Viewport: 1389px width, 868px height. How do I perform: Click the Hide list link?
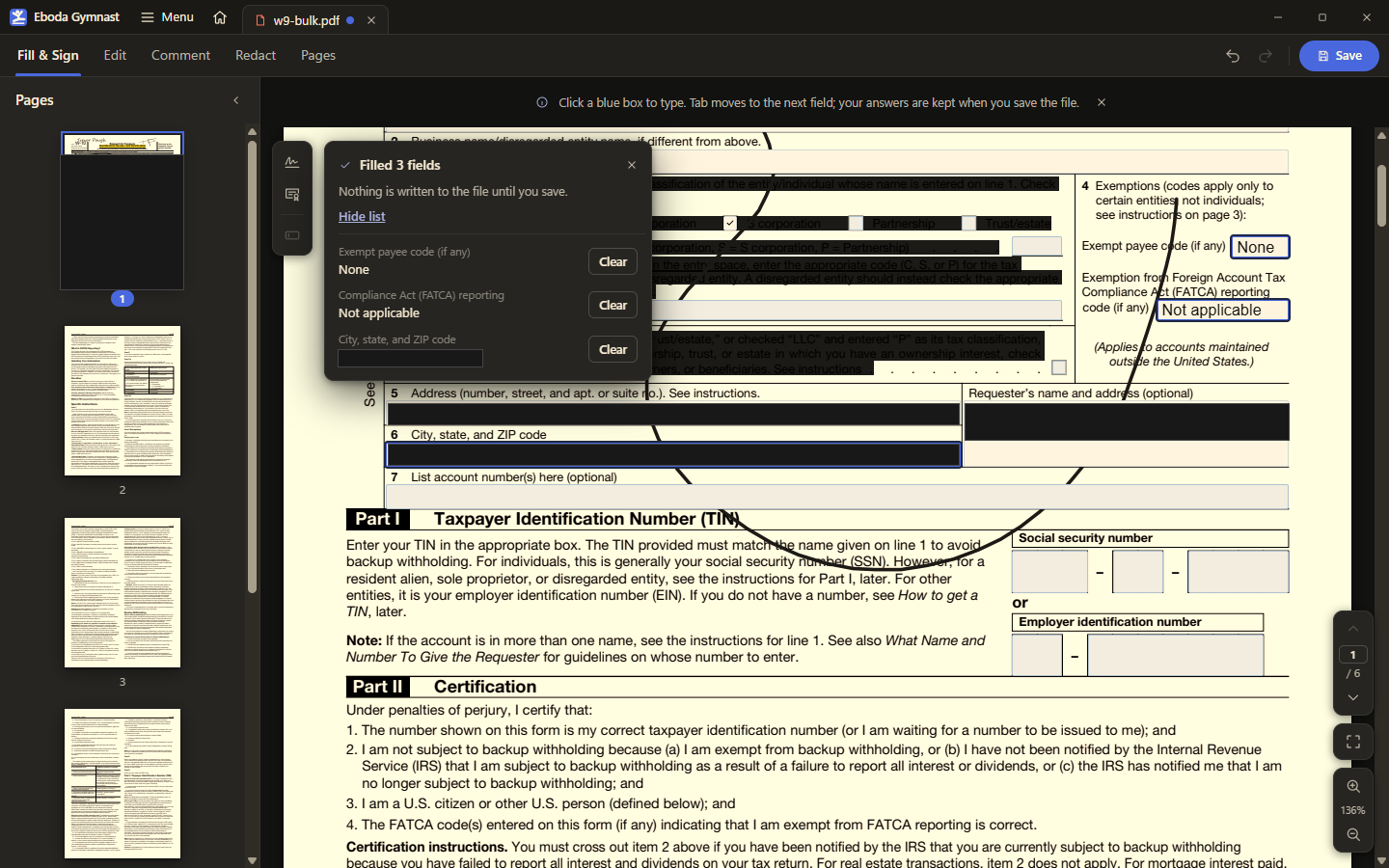coord(362,217)
